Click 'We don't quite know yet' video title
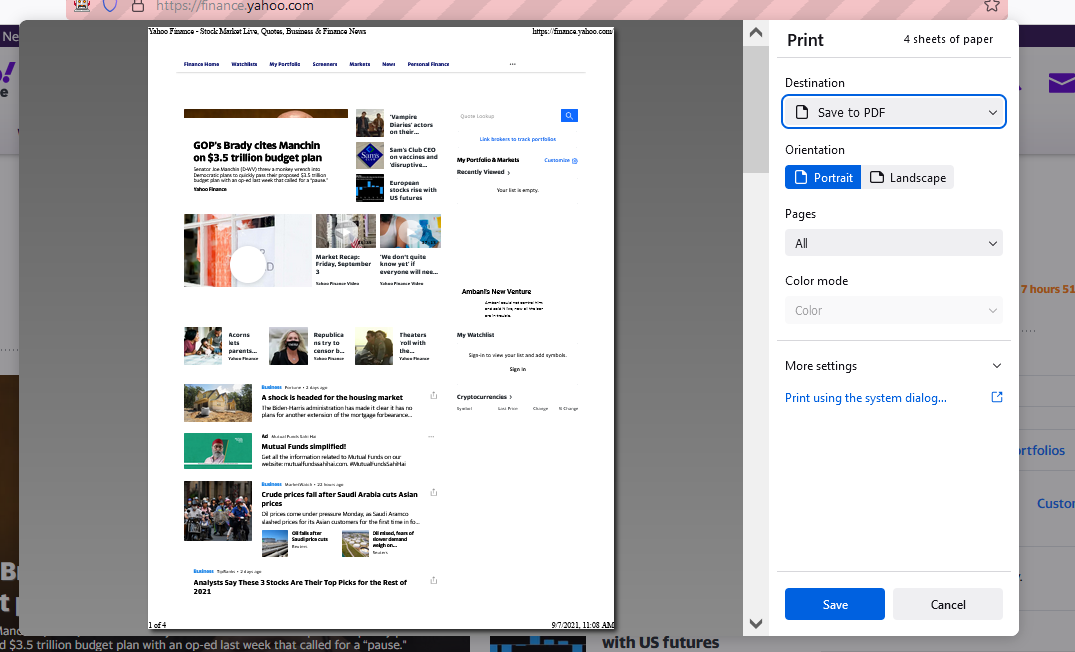This screenshot has width=1075, height=652. click(x=409, y=265)
